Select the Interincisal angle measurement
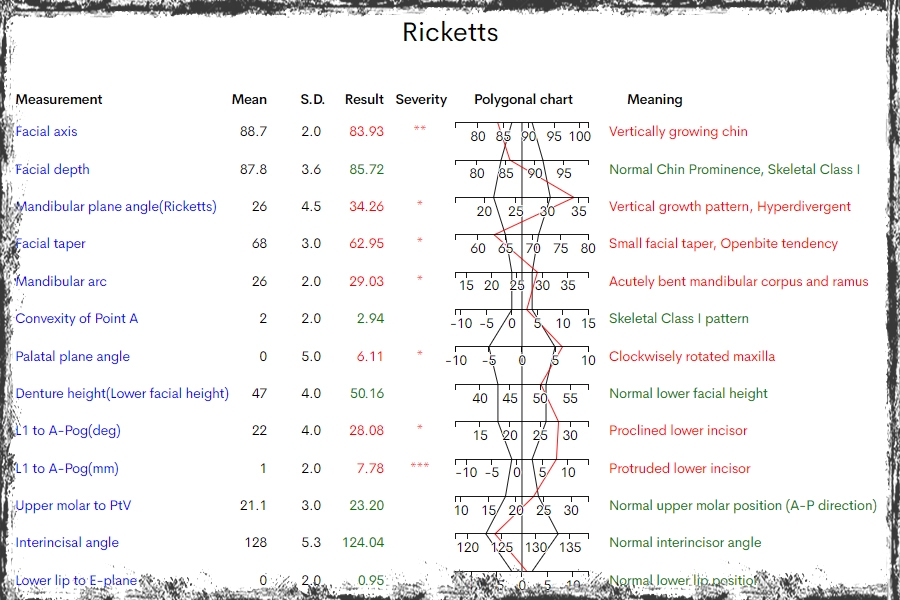 tap(67, 543)
